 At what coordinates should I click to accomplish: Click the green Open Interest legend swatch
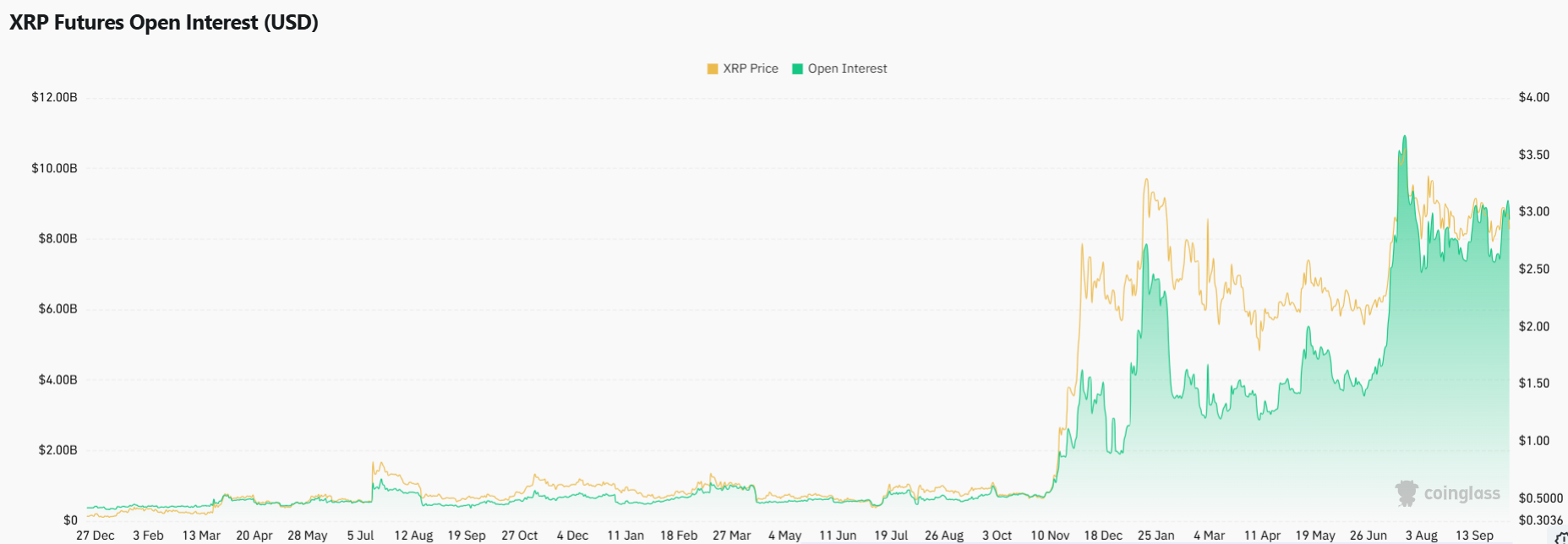coord(797,68)
